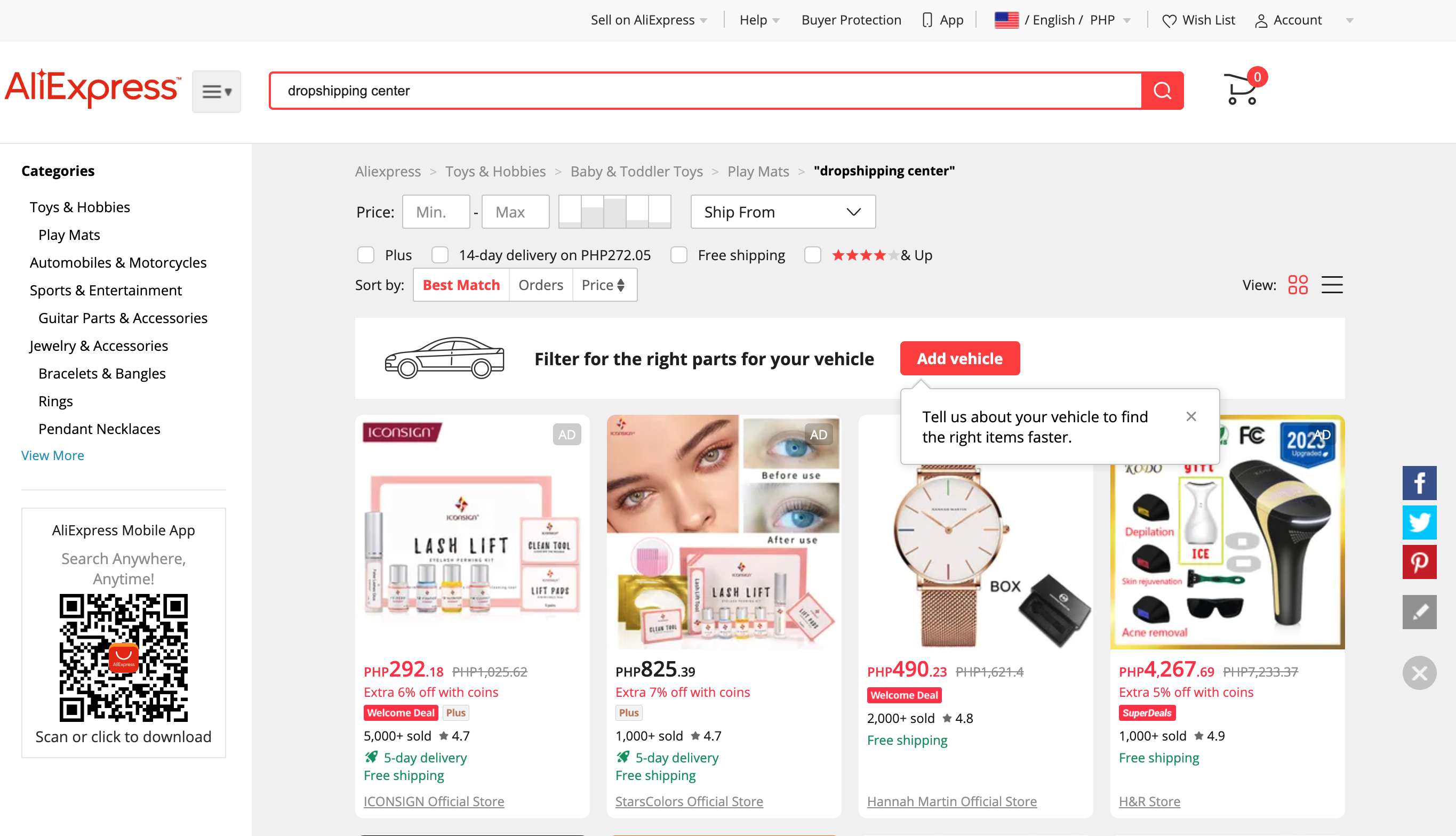The image size is (1456, 836).
Task: Click the AliExpress app QR code
Action: pyautogui.click(x=124, y=657)
